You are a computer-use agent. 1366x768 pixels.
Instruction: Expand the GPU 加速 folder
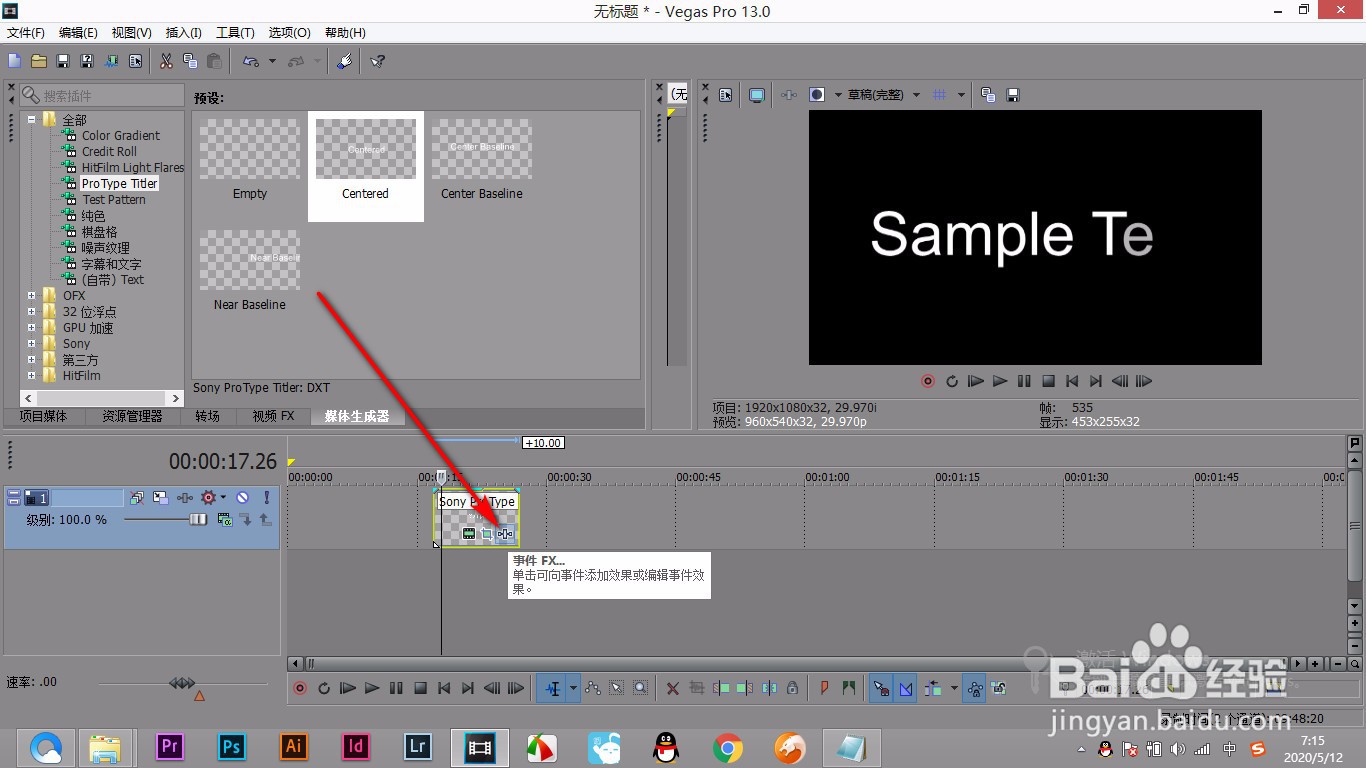(32, 327)
